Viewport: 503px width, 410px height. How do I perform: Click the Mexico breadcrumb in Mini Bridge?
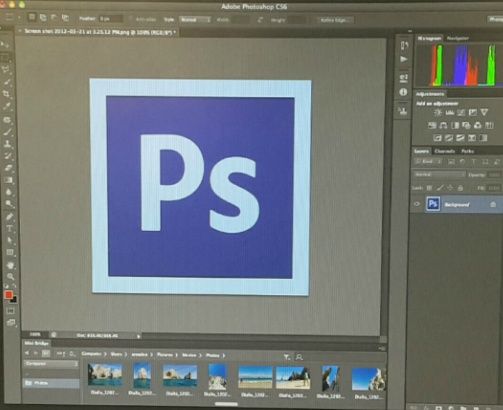pyautogui.click(x=189, y=355)
